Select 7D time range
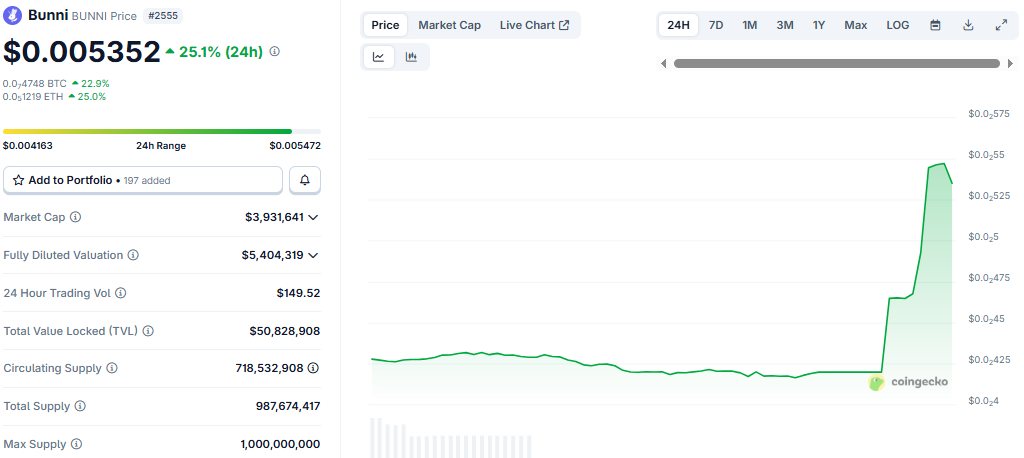Image resolution: width=1024 pixels, height=458 pixels. click(x=716, y=25)
